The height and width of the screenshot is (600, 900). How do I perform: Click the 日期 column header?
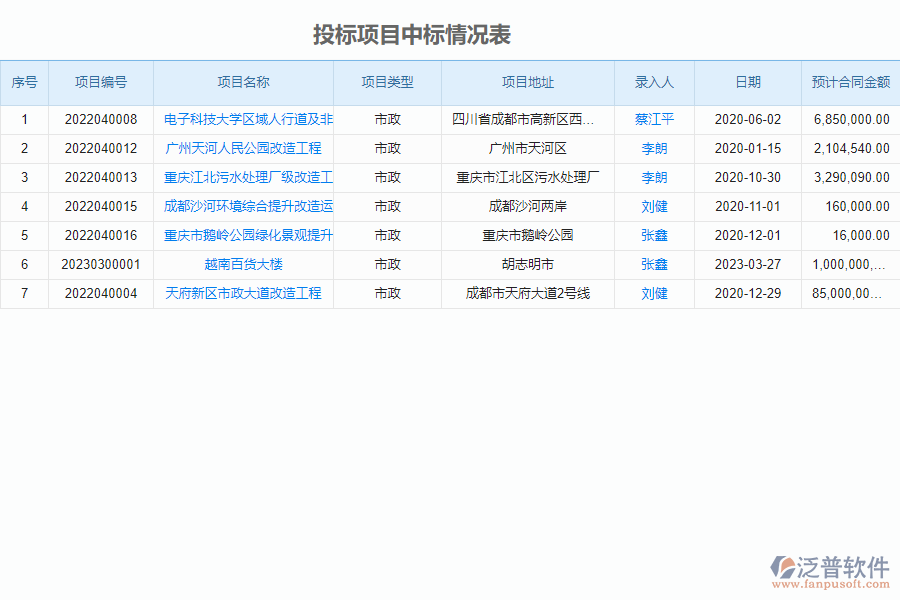click(x=748, y=83)
